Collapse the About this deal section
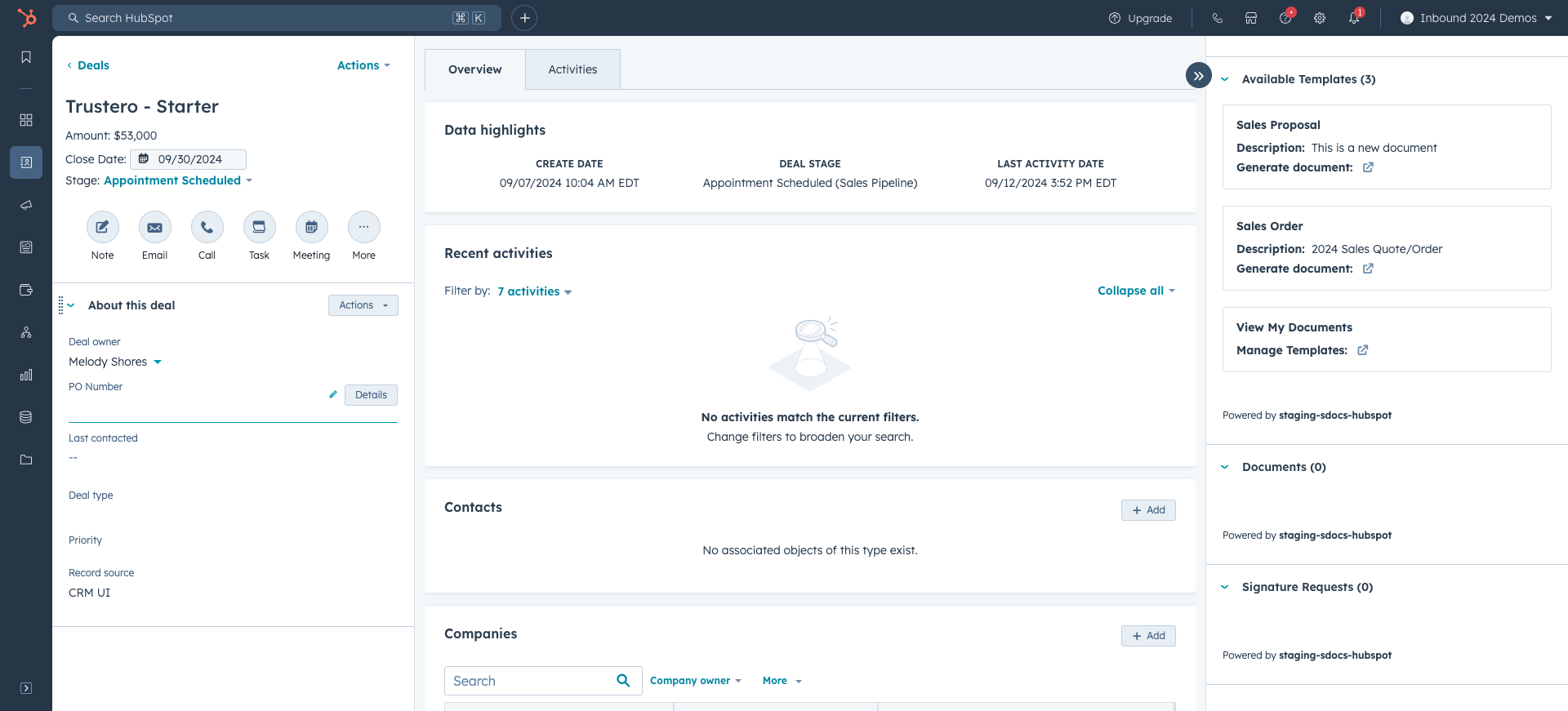 click(x=72, y=305)
